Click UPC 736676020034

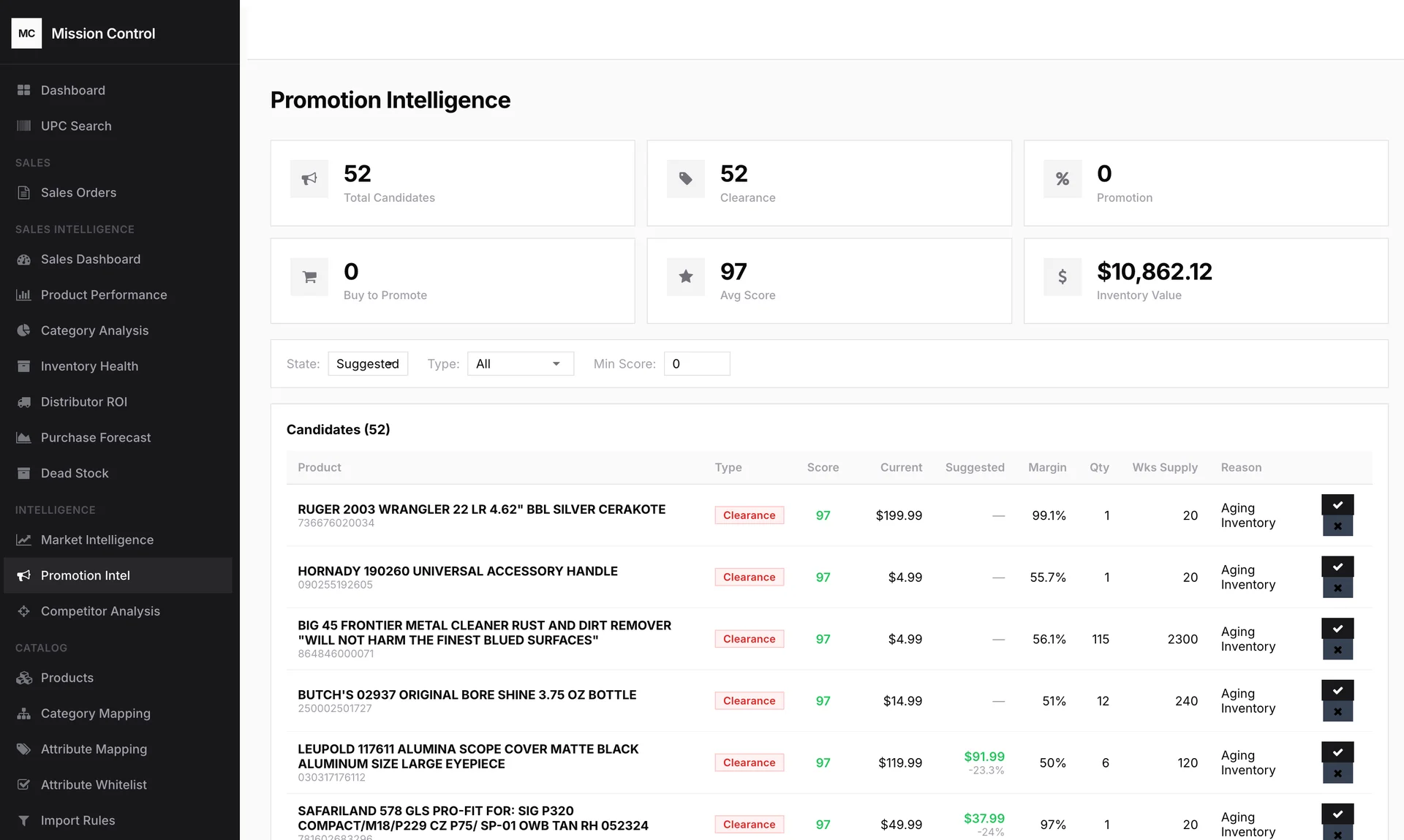click(x=336, y=523)
